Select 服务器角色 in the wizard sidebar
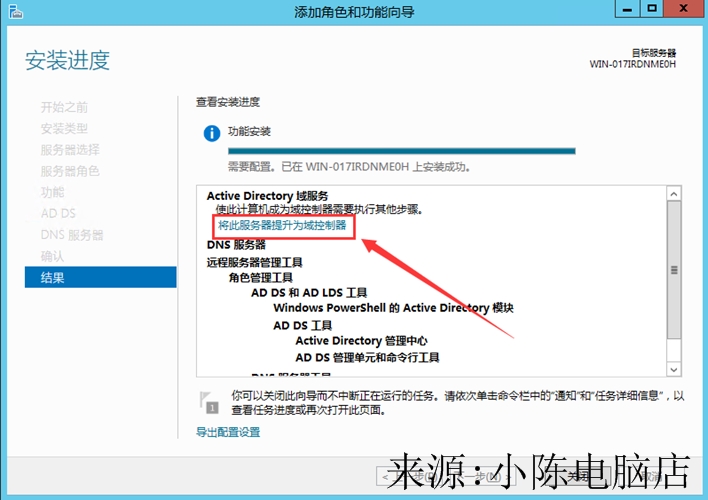 [x=70, y=171]
